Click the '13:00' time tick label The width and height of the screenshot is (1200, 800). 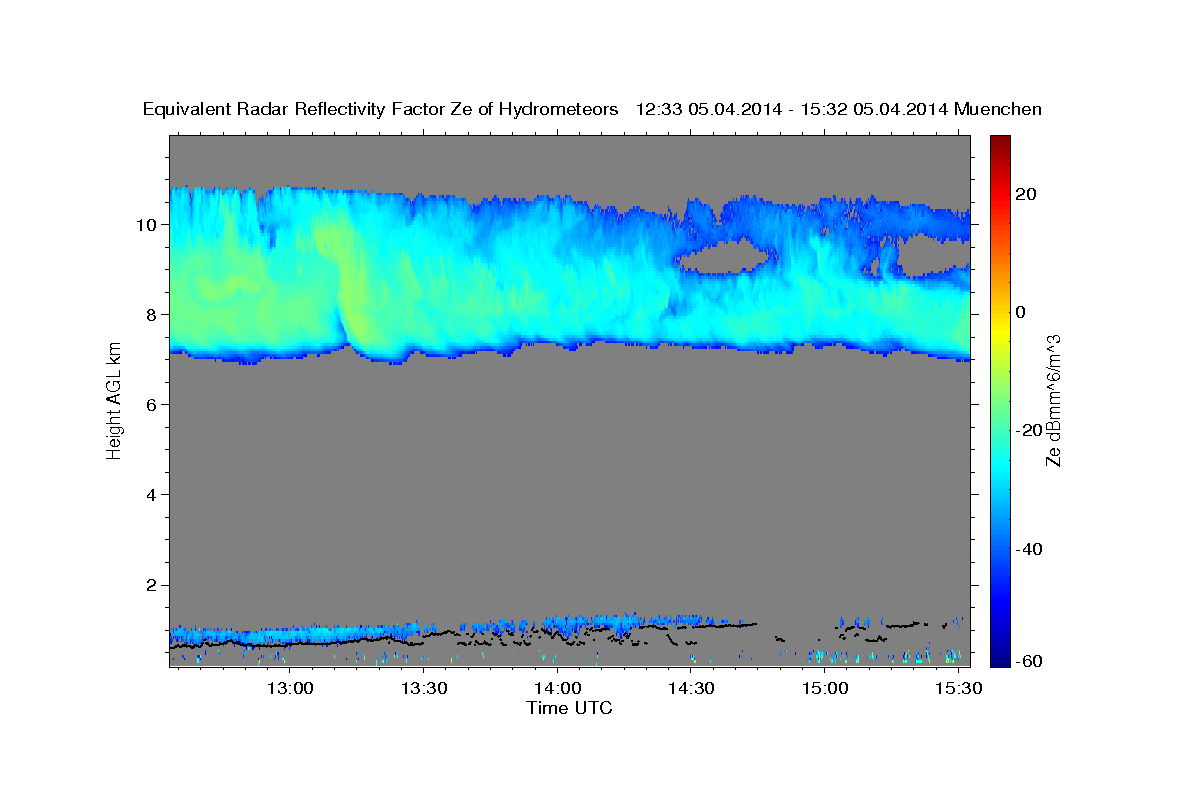click(291, 689)
